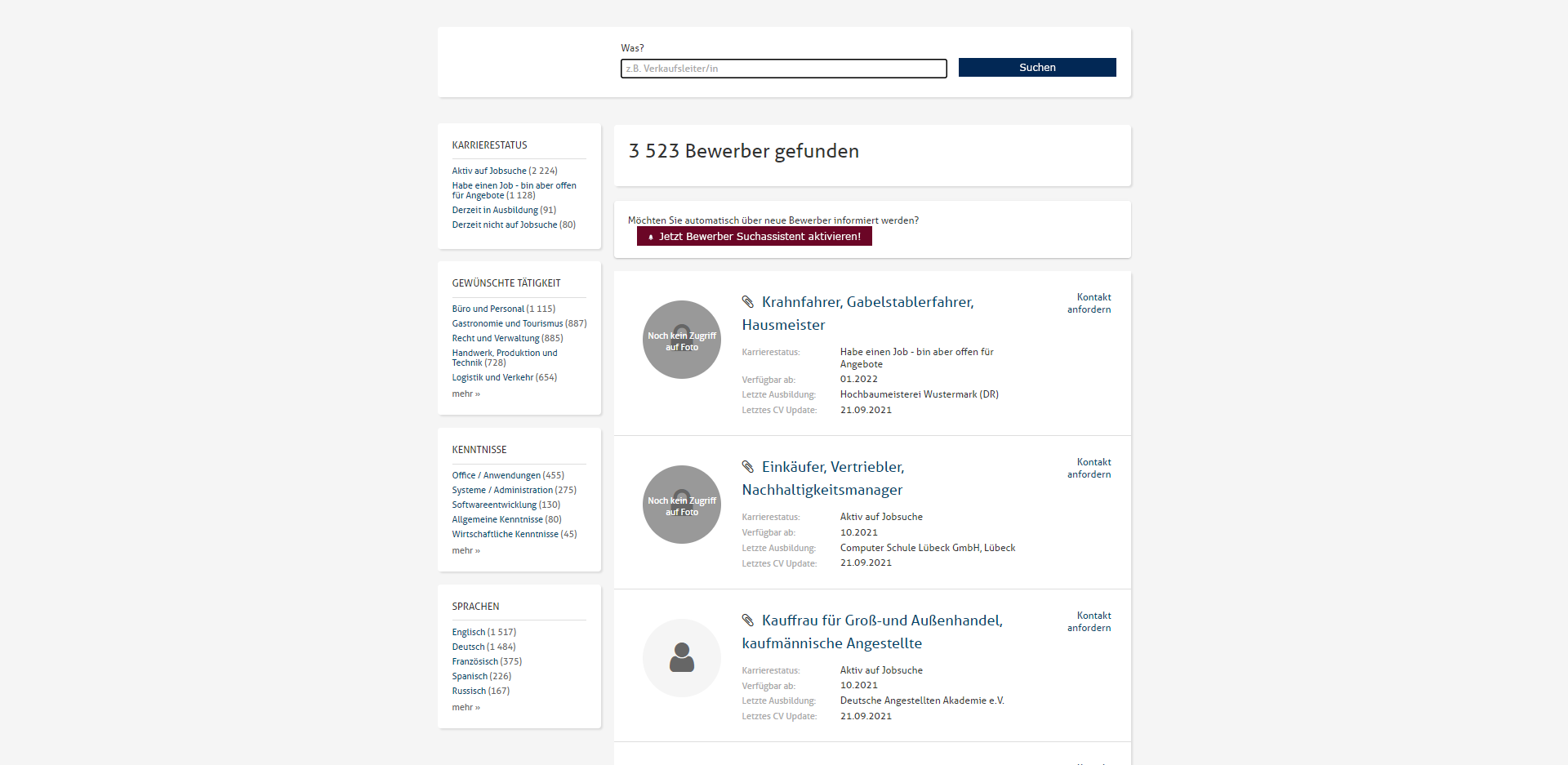
Task: Filter by Aktiv auf Jobsuche status
Action: click(489, 171)
